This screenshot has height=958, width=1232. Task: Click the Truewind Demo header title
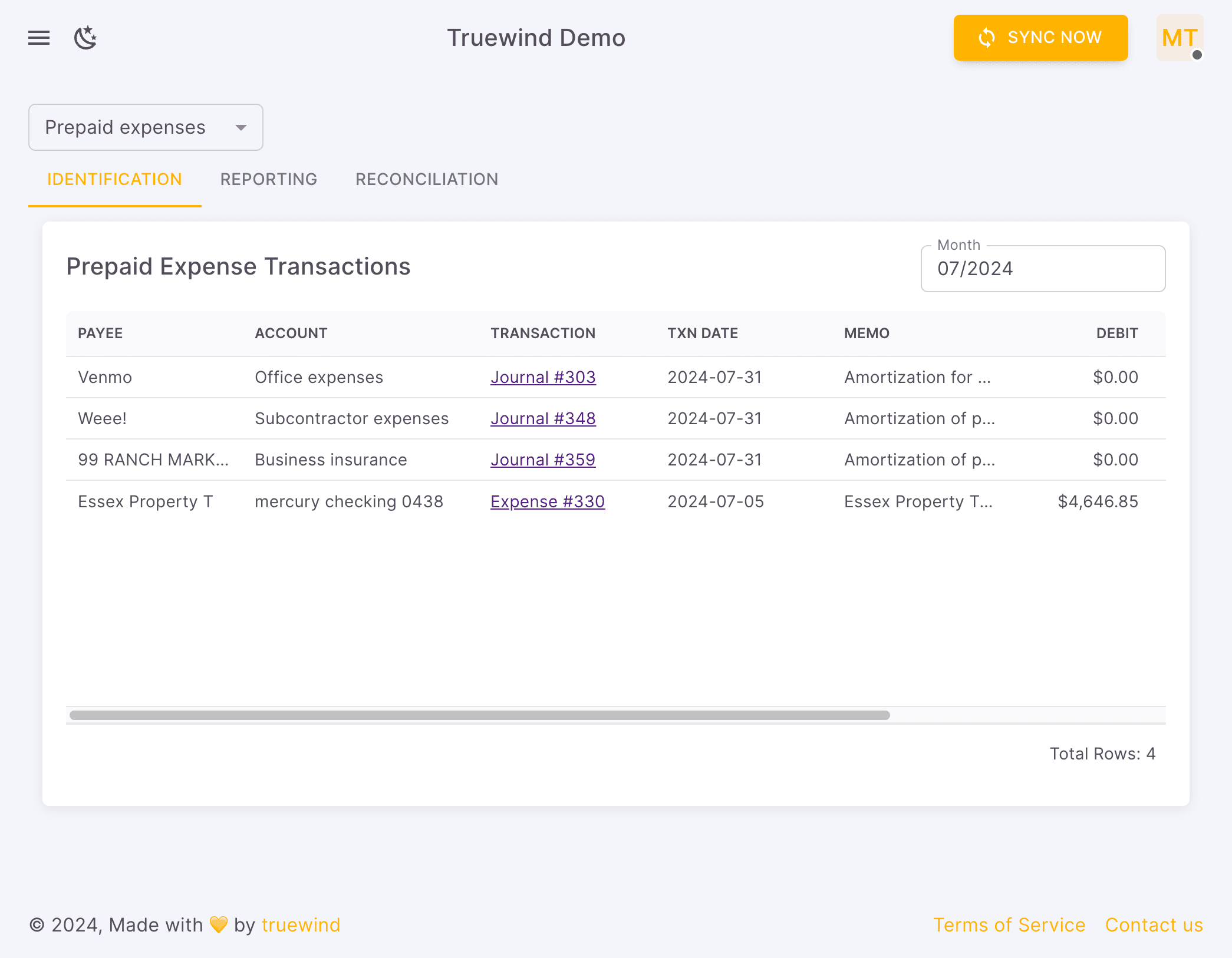click(x=536, y=38)
